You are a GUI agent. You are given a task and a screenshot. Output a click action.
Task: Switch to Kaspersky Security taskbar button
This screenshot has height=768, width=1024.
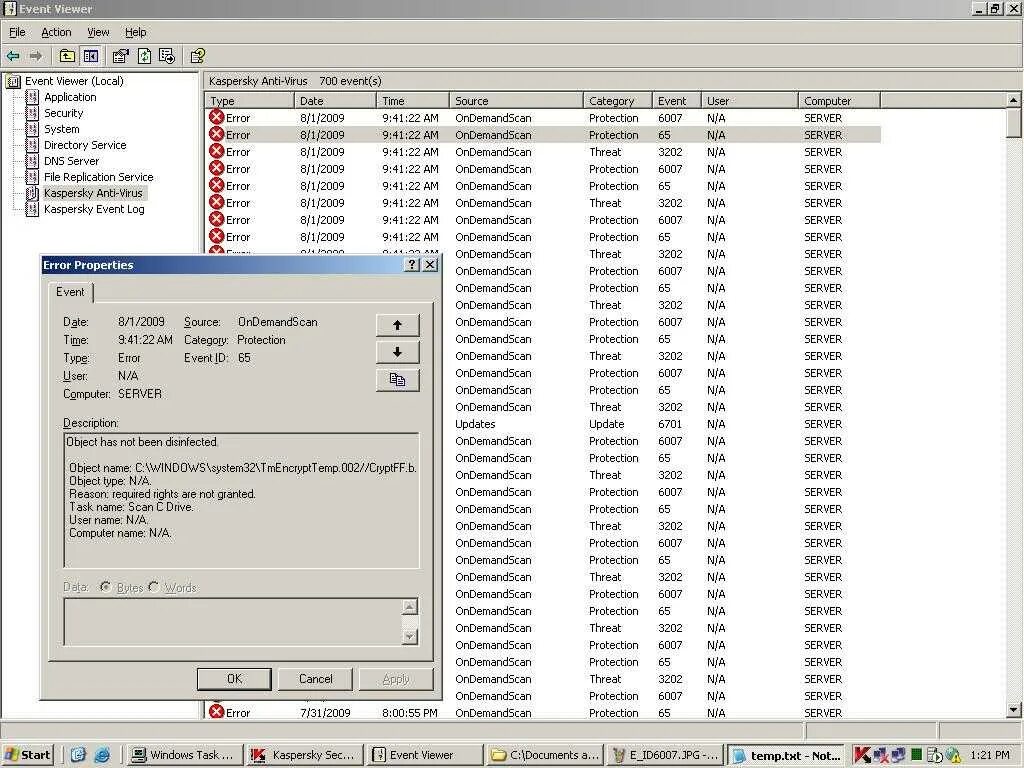click(x=304, y=755)
